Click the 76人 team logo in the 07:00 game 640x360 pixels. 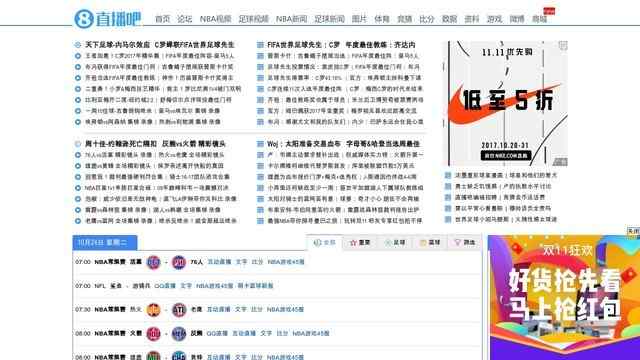tap(179, 262)
